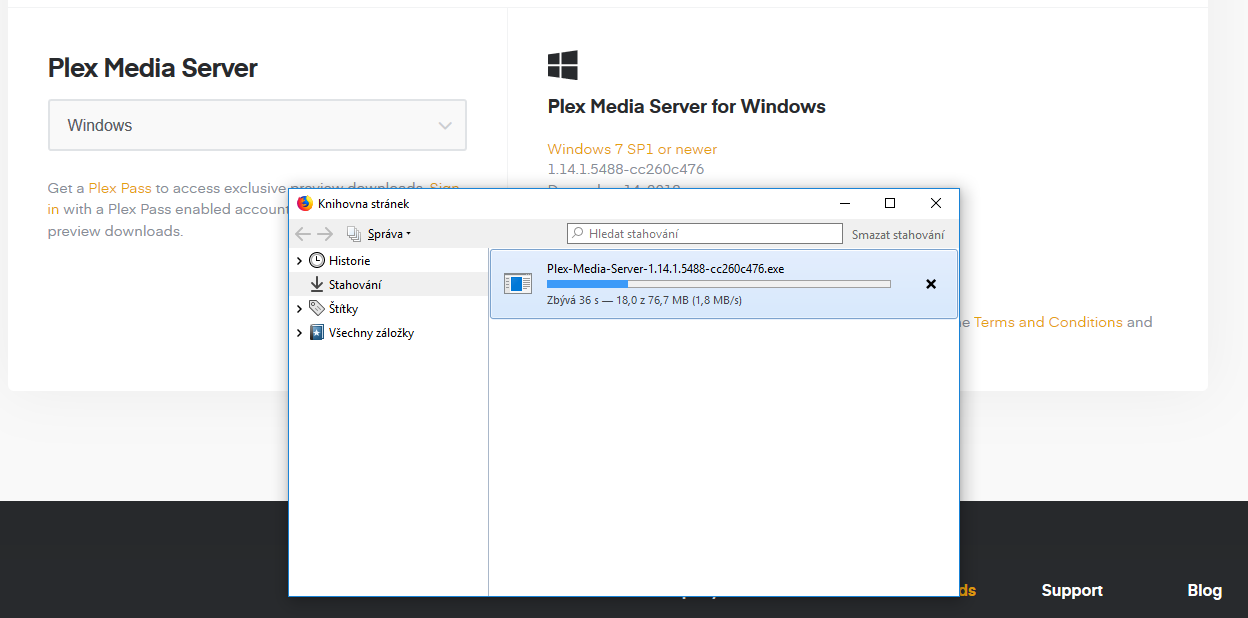
Task: Open Blog in the Plex footer
Action: [1205, 590]
